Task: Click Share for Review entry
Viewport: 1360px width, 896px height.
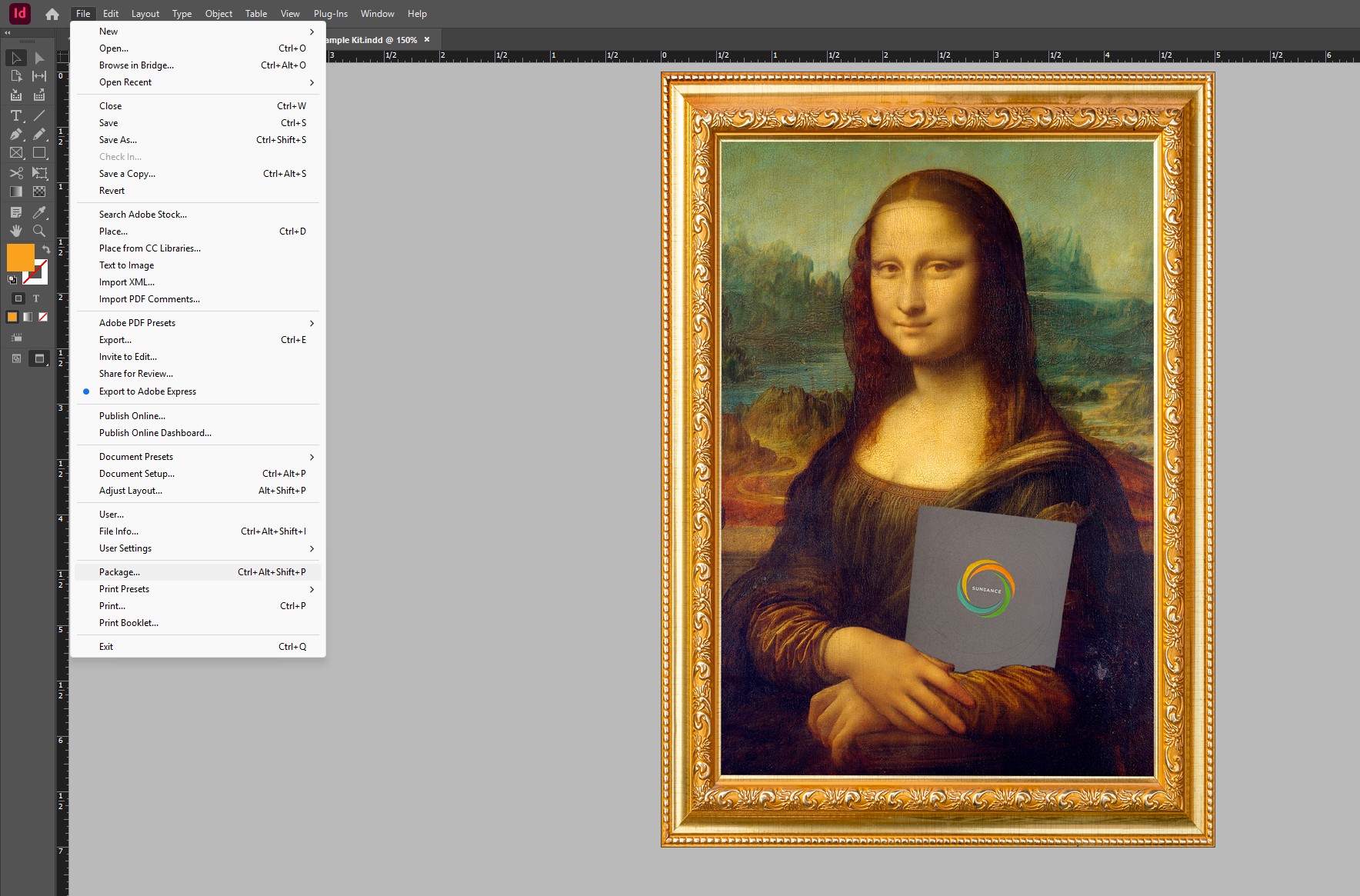Action: pyautogui.click(x=198, y=374)
